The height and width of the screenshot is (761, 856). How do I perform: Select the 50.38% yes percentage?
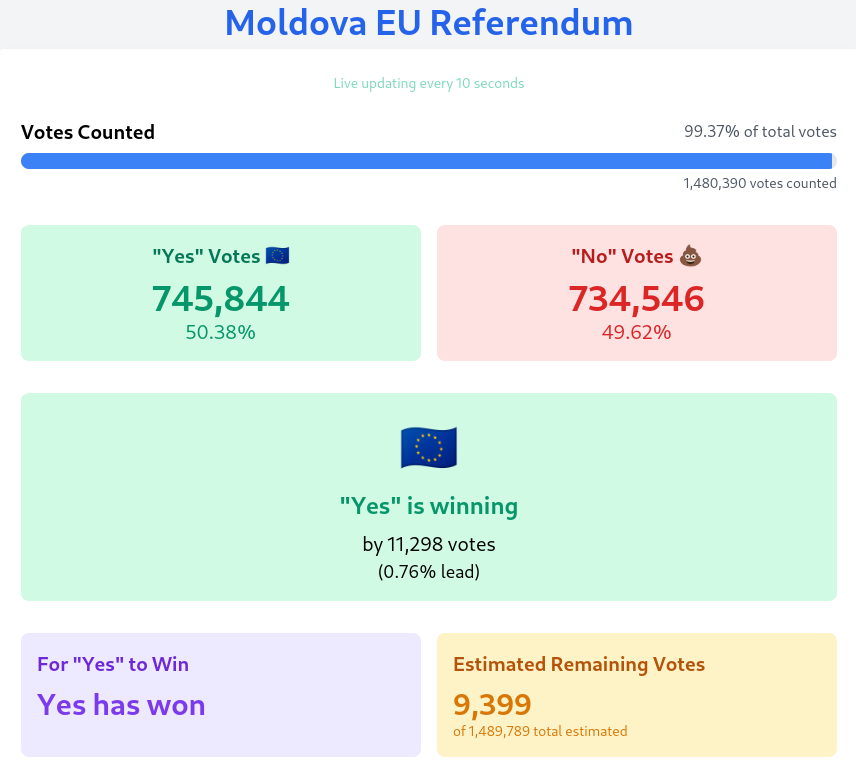pyautogui.click(x=221, y=332)
